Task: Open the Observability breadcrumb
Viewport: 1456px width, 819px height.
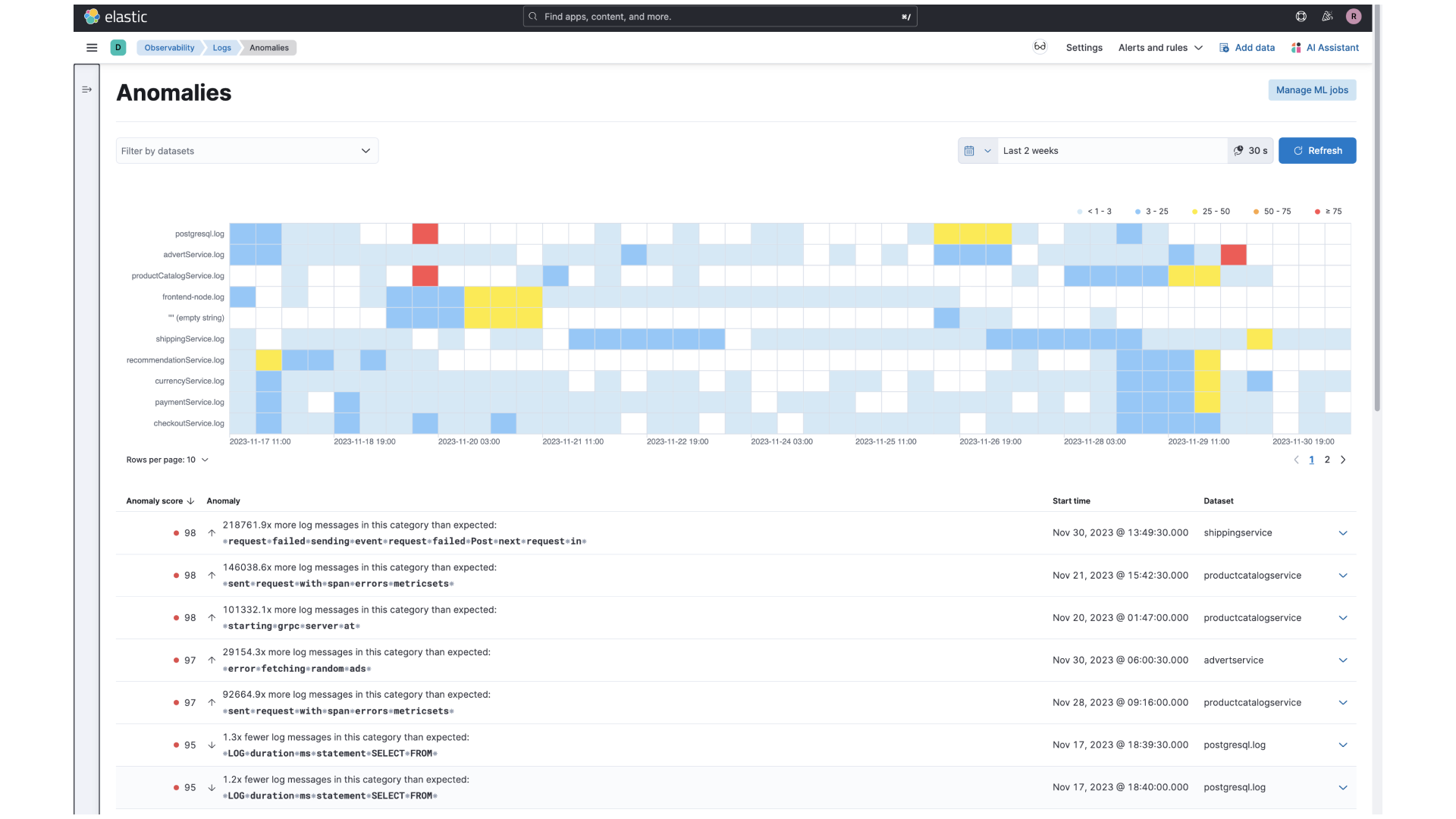Action: click(x=168, y=47)
